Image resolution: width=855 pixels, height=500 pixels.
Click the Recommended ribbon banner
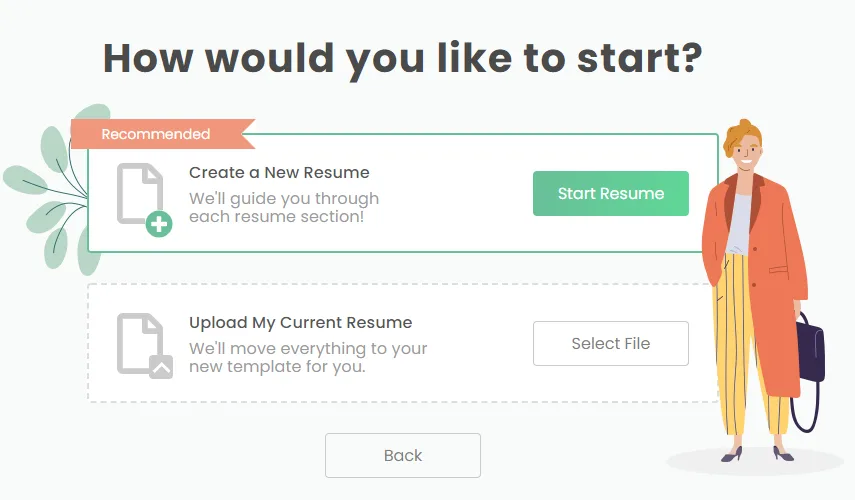tap(162, 134)
